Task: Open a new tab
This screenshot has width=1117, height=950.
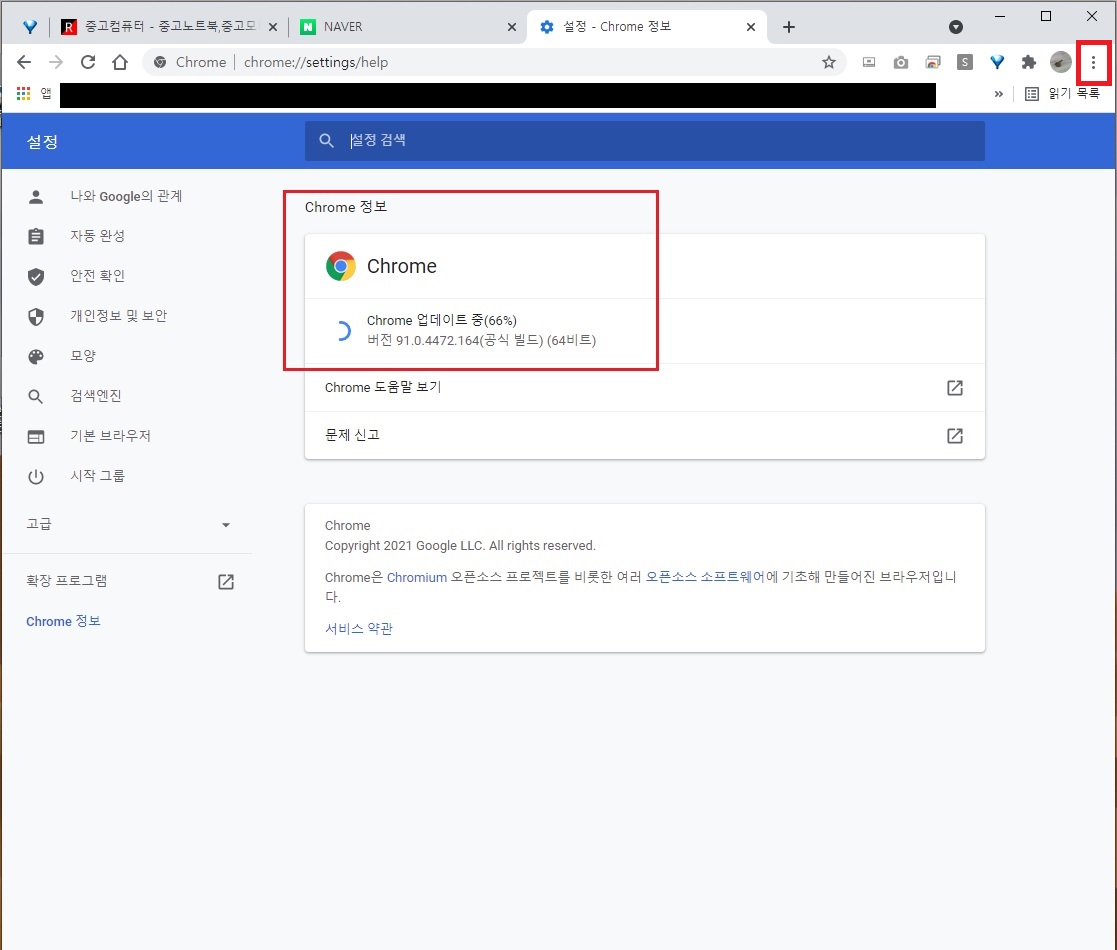Action: pos(789,27)
